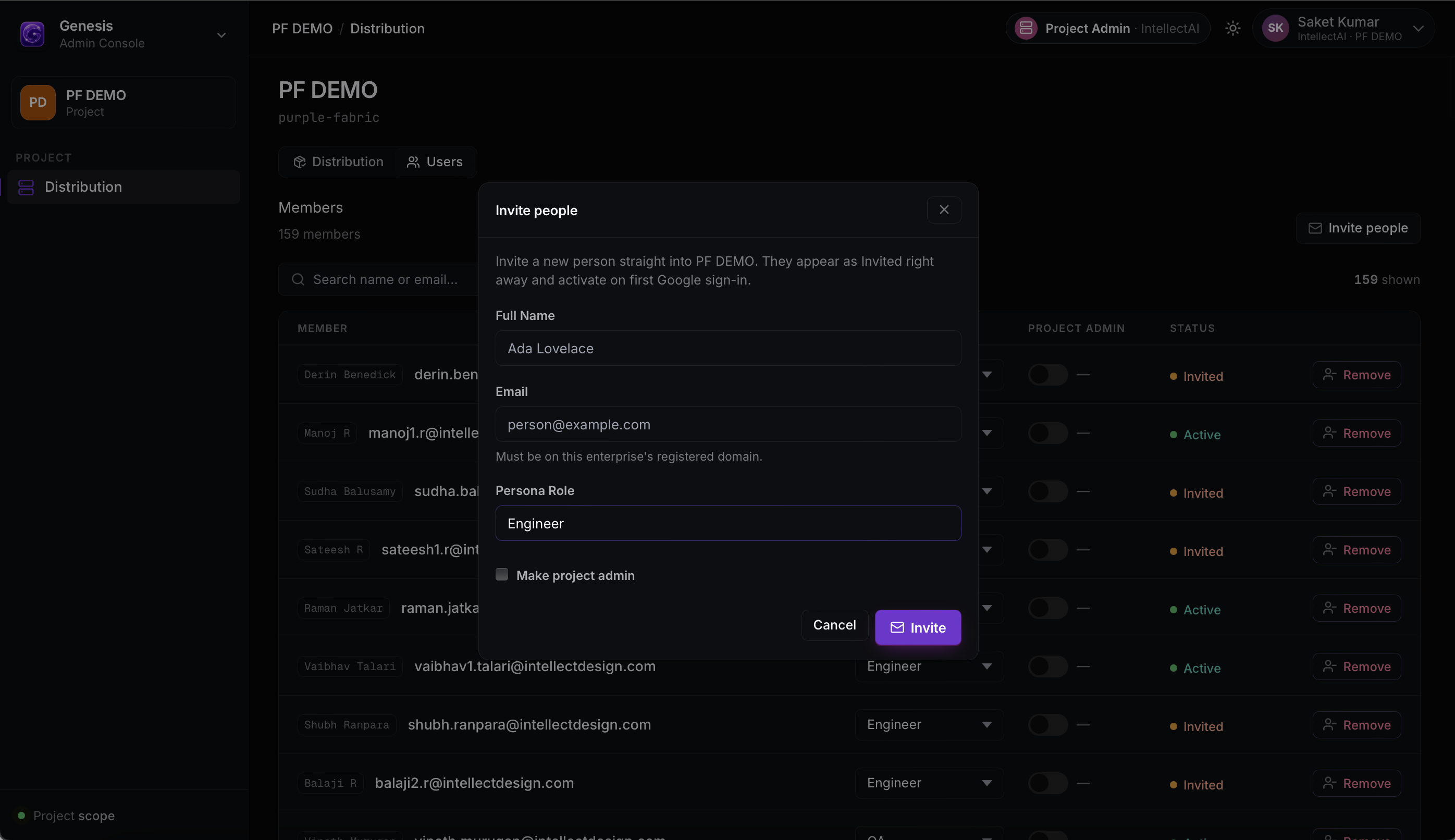Click shubh.ranpara@intellectdesign.com email
This screenshot has height=840, width=1455.
(529, 725)
